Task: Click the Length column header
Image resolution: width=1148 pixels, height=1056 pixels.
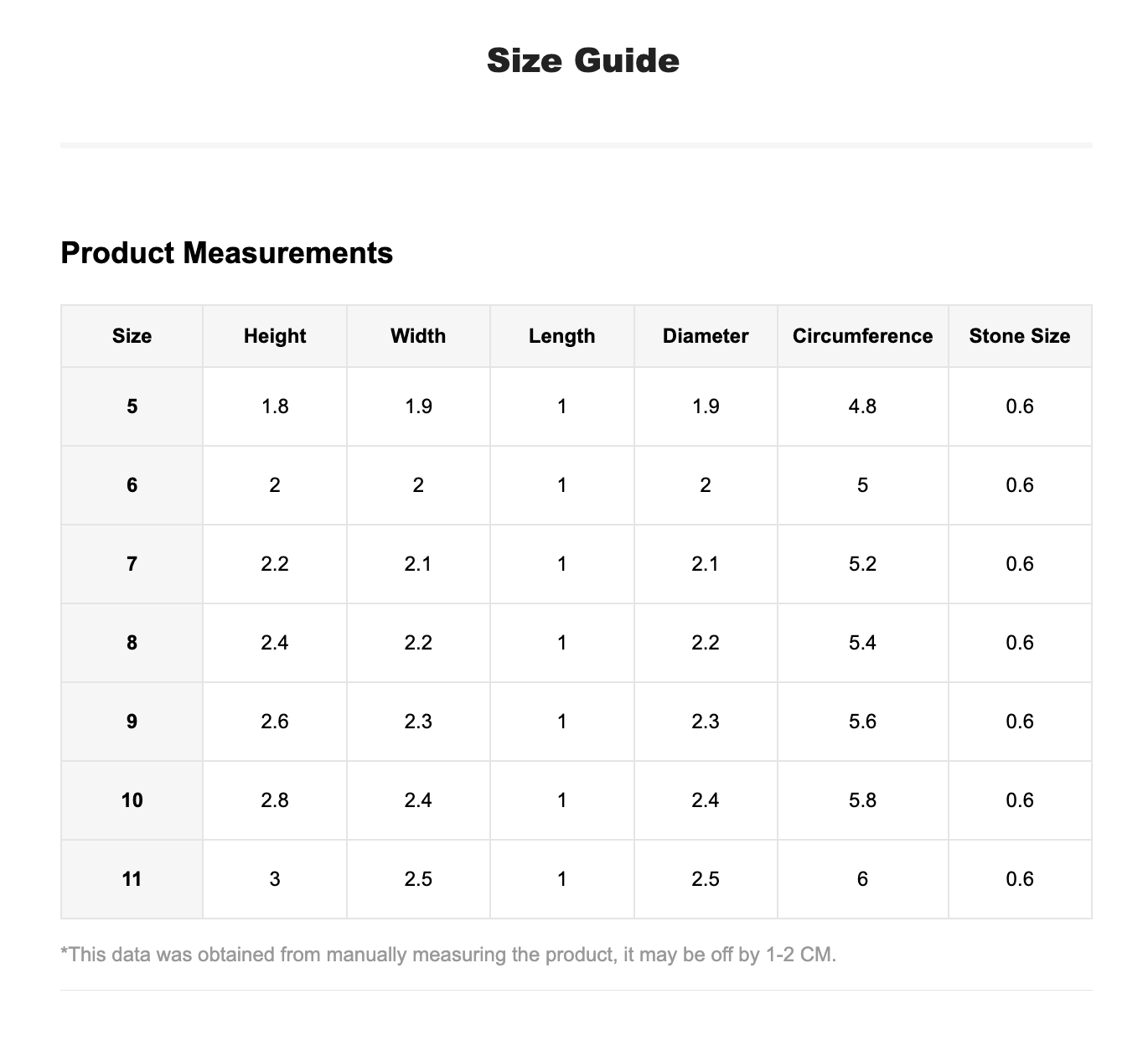Action: click(561, 336)
